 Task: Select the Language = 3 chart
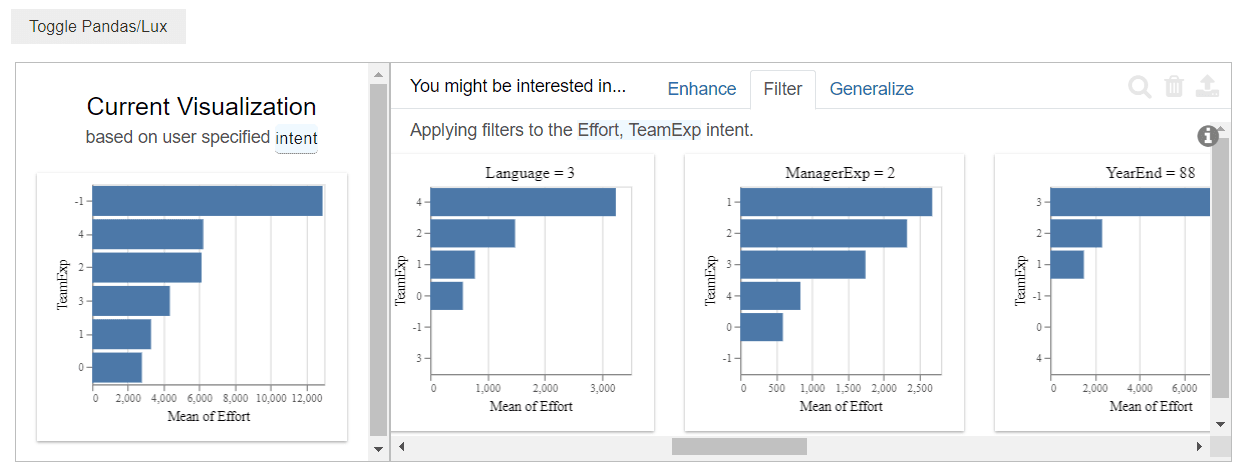[522, 290]
